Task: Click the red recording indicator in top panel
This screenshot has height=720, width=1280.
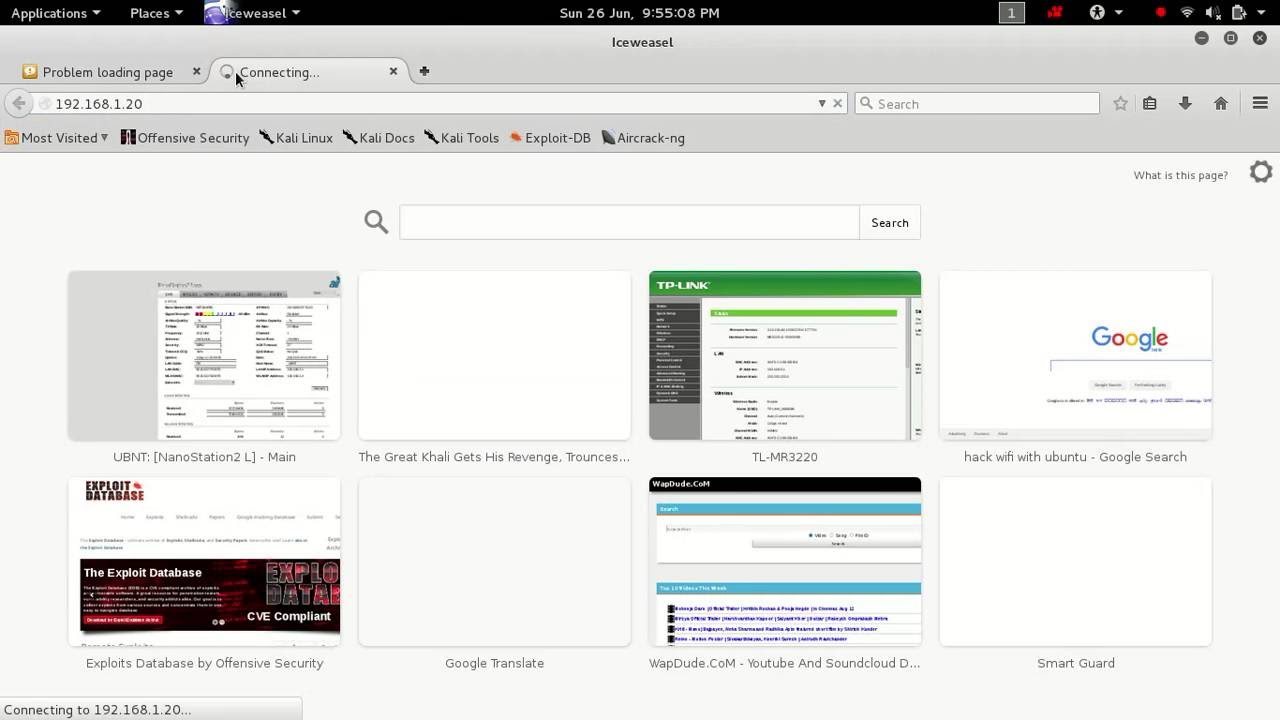Action: tap(1160, 13)
